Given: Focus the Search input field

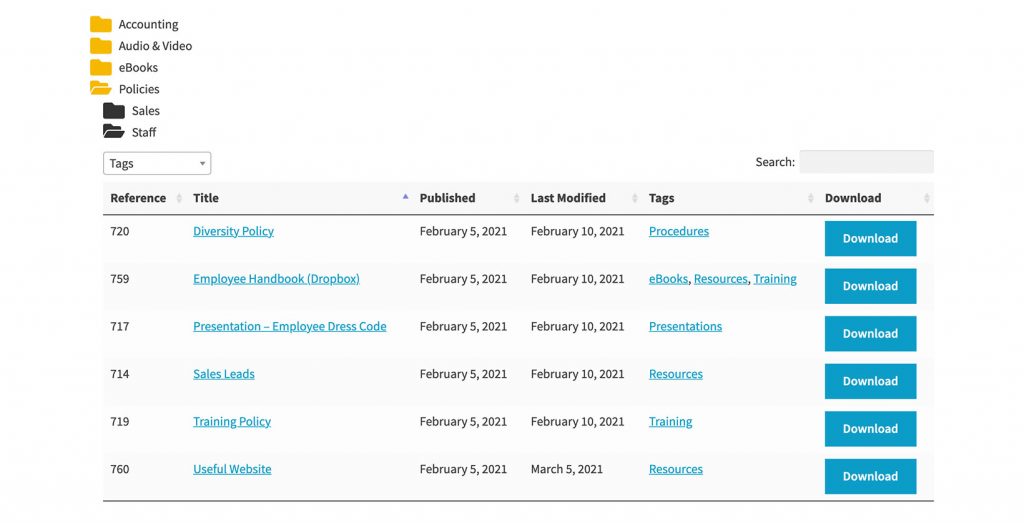Looking at the screenshot, I should (x=867, y=162).
